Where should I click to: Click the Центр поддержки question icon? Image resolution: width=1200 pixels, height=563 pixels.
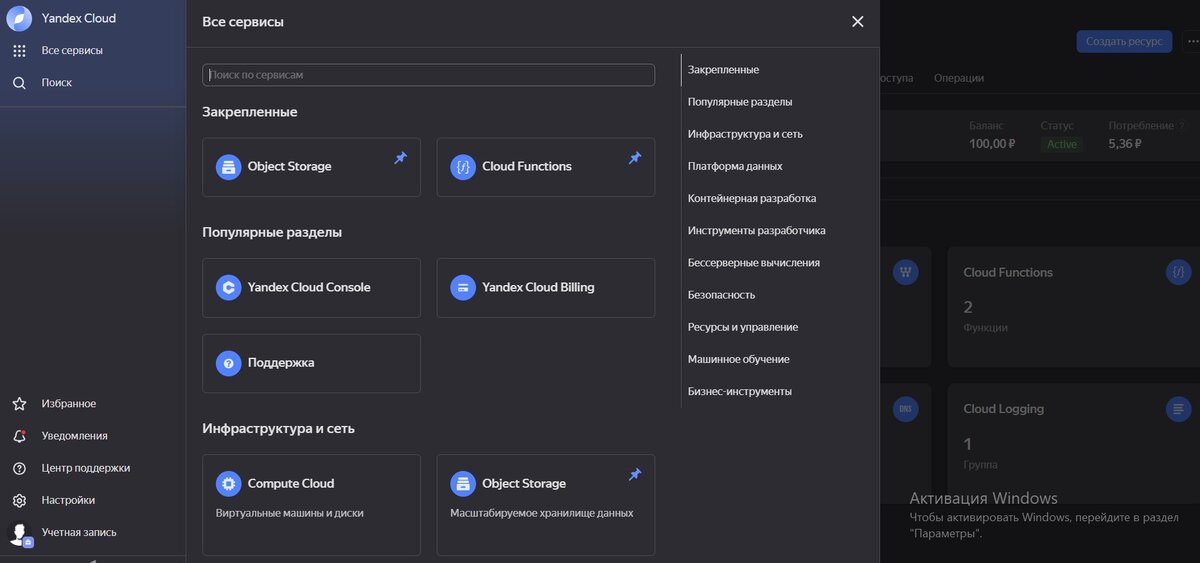point(19,468)
